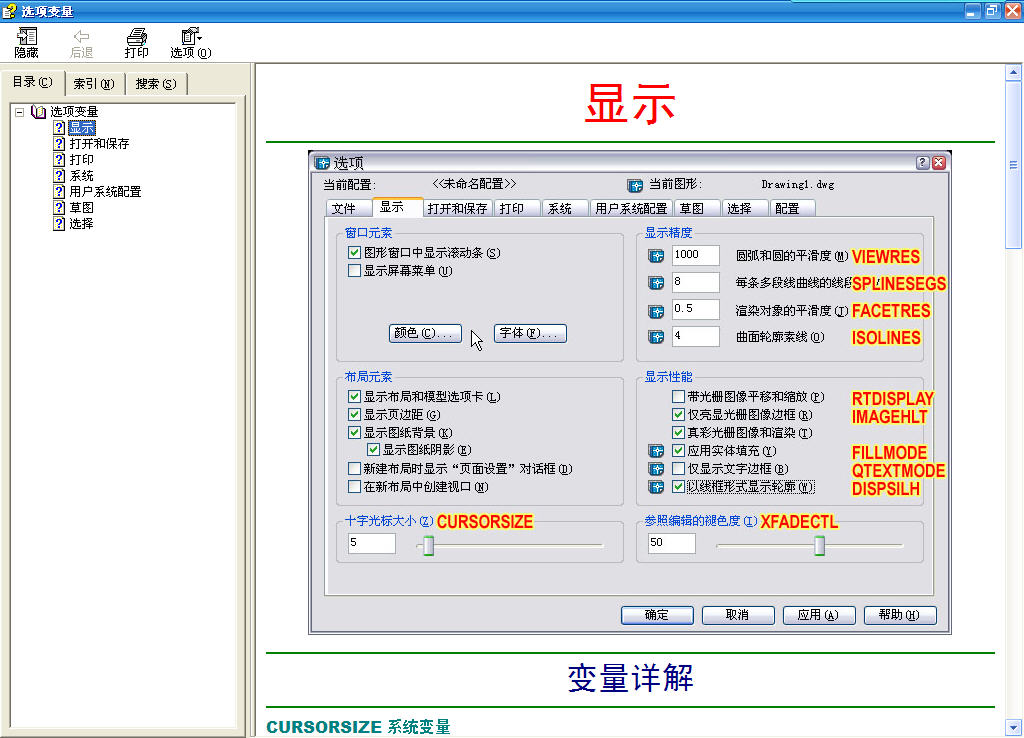Image resolution: width=1024 pixels, height=738 pixels.
Task: Click the 参照编辑的褪色度 value field showing 50
Action: click(x=671, y=543)
